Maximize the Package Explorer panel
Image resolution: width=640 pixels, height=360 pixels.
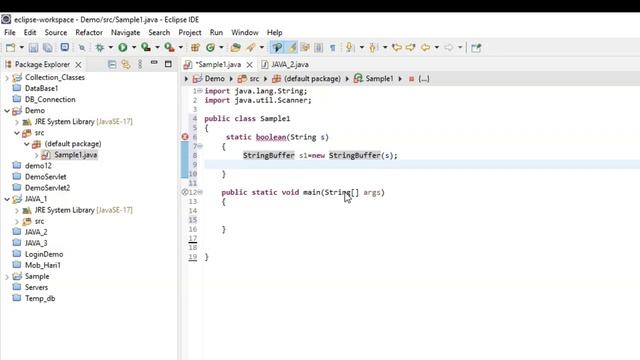click(x=168, y=64)
